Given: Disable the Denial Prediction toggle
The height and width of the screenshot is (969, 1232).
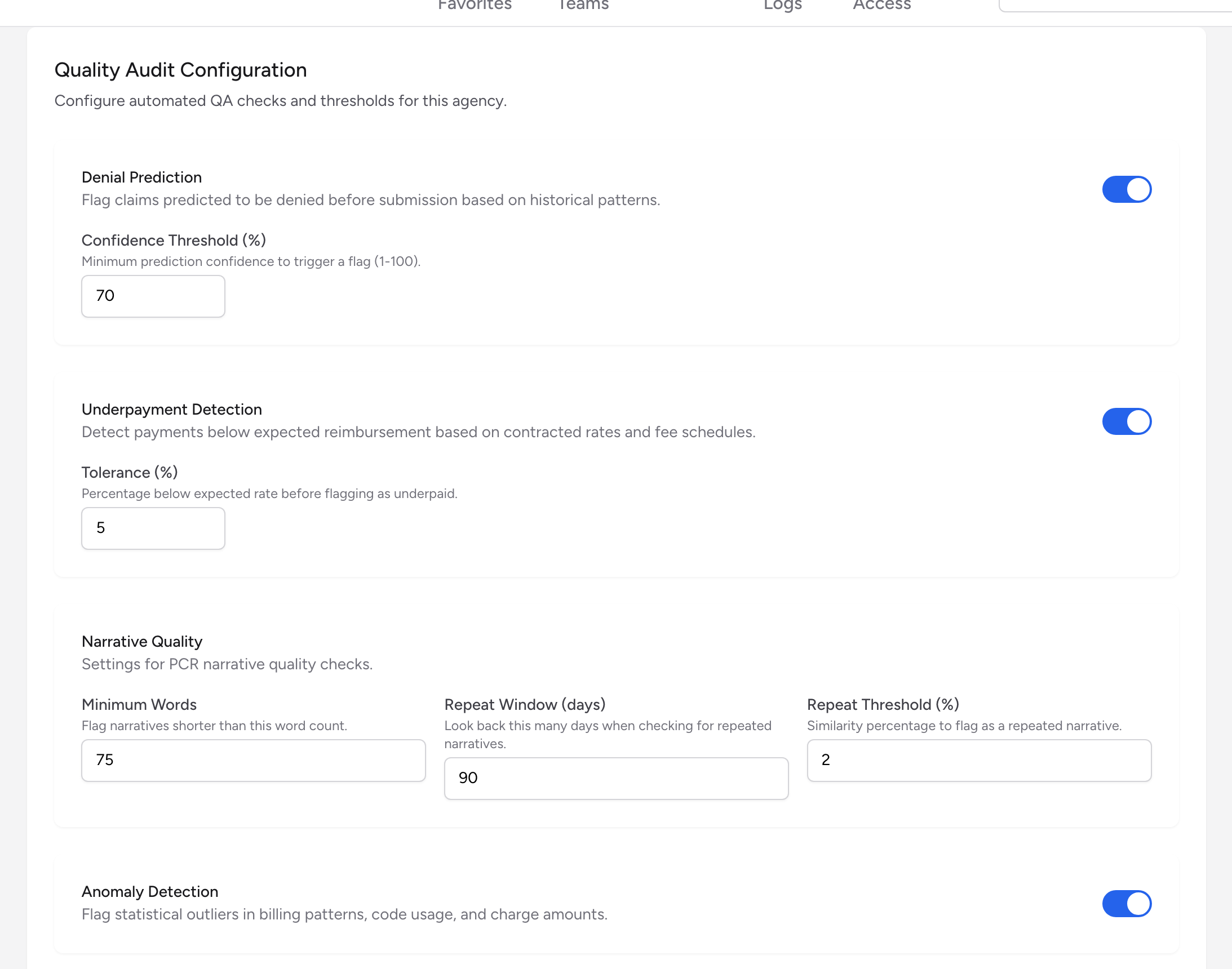Looking at the screenshot, I should [x=1127, y=189].
